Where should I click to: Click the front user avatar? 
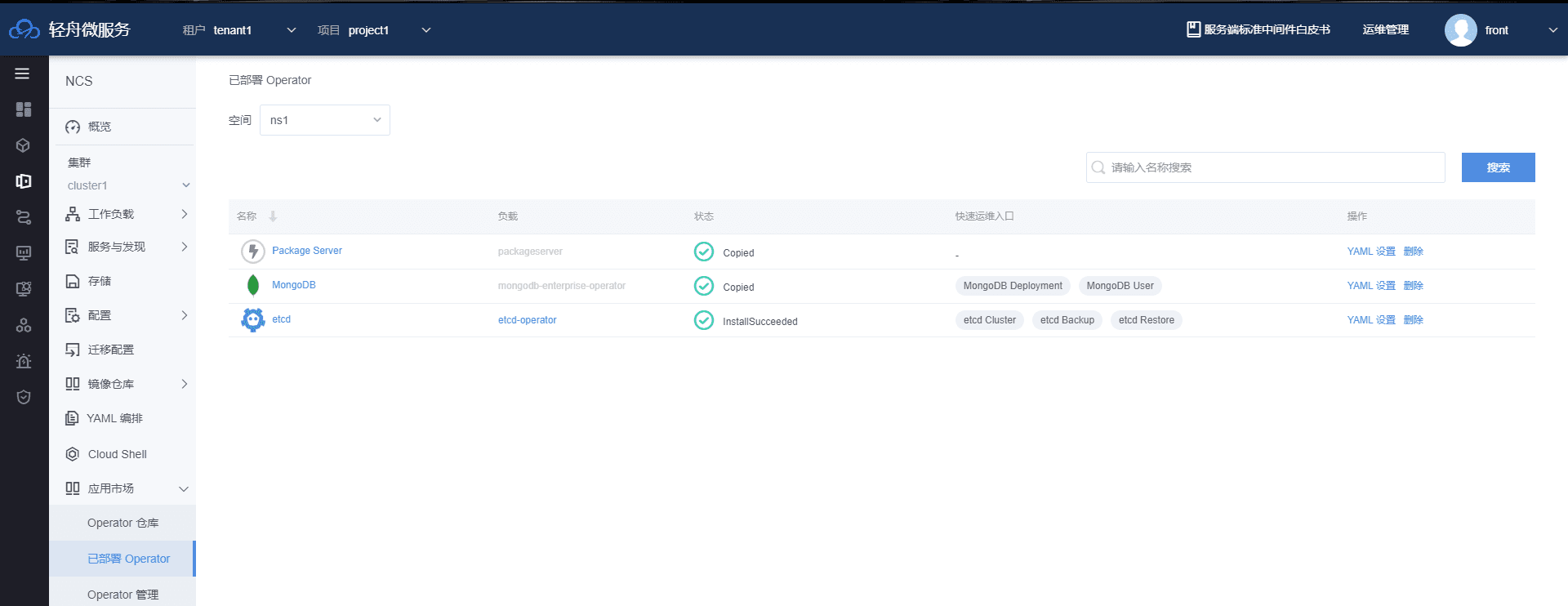pos(1460,30)
